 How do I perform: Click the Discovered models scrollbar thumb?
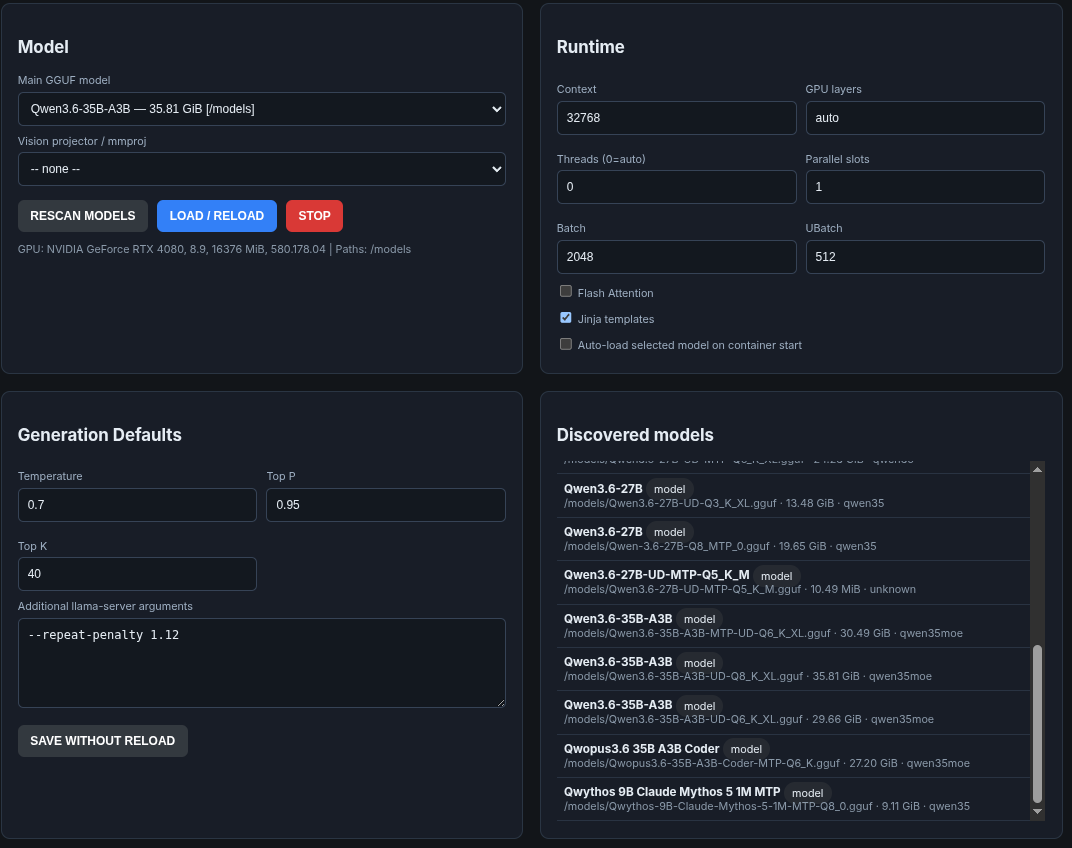click(x=1037, y=724)
